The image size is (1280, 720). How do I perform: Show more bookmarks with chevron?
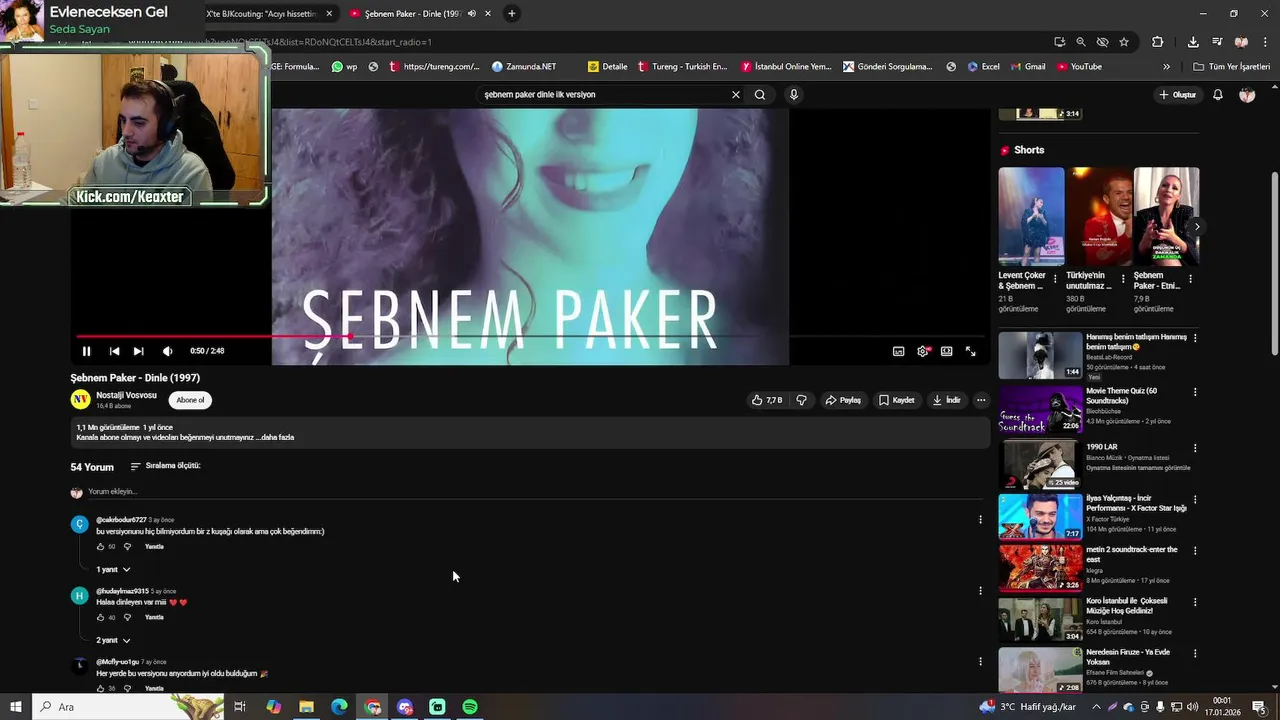tap(1166, 67)
